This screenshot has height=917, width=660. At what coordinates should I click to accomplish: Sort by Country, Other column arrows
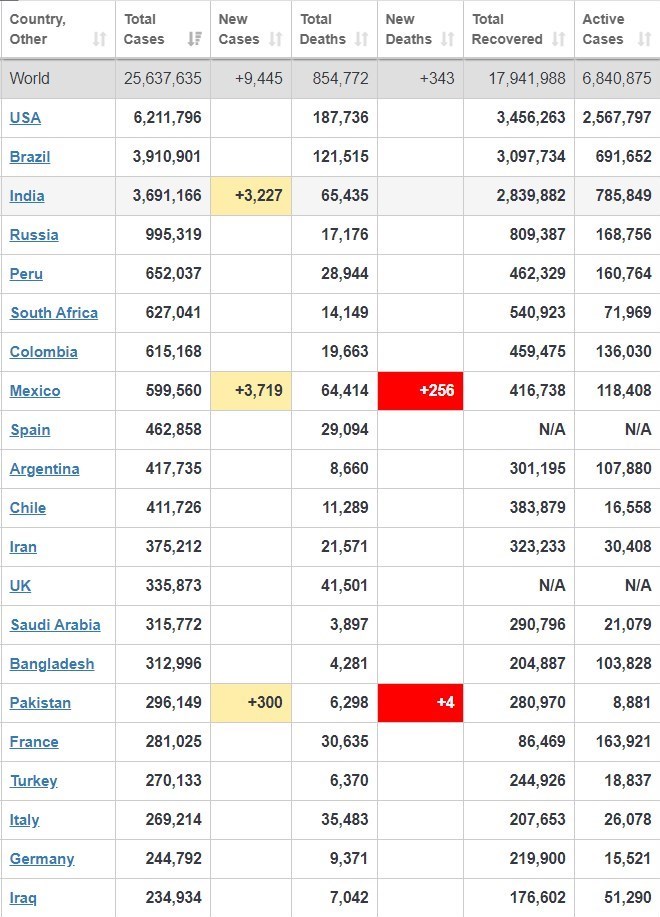[x=99, y=39]
